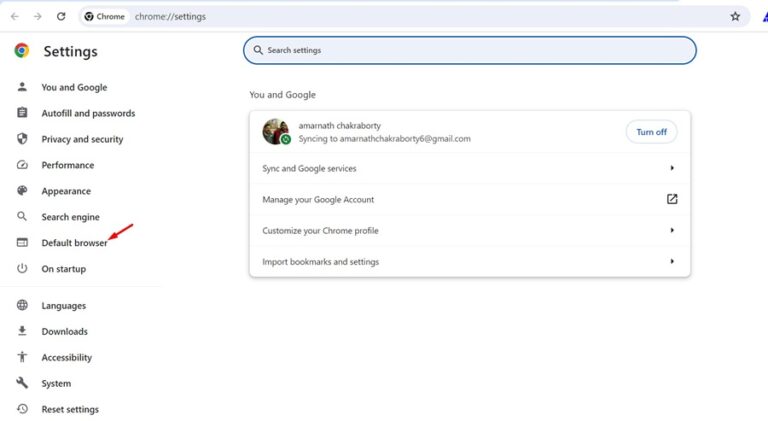Click the Chrome logo beside the Settings title
Viewport: 768px width, 421px height.
[x=22, y=50]
